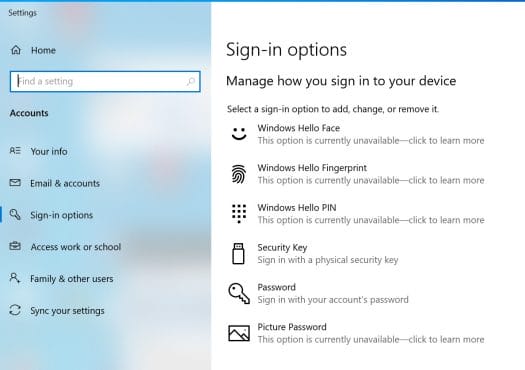Click the 'Settings' window title
Image resolution: width=525 pixels, height=370 pixels.
22,13
